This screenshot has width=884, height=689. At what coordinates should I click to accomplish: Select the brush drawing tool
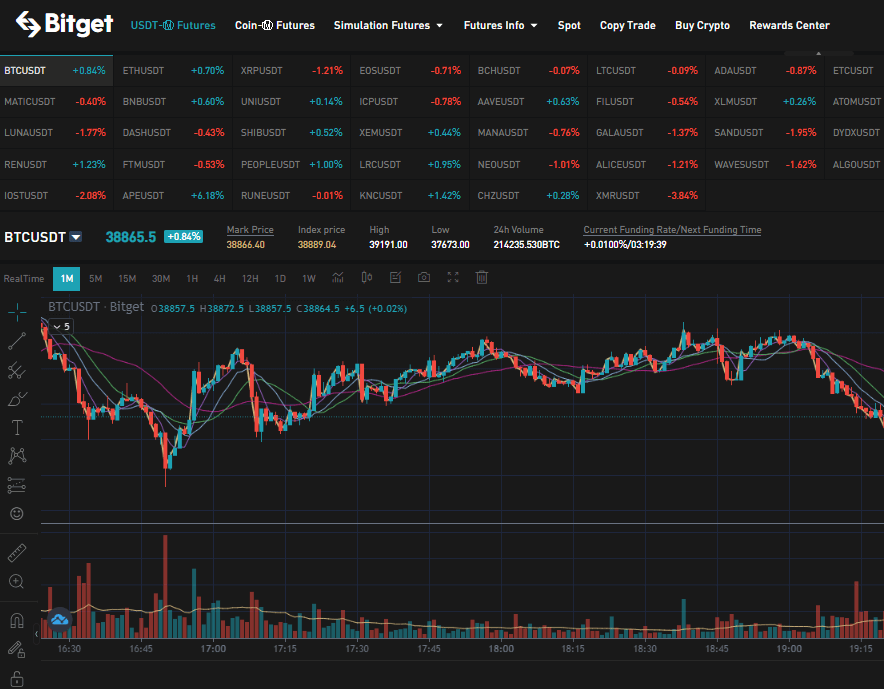17,399
